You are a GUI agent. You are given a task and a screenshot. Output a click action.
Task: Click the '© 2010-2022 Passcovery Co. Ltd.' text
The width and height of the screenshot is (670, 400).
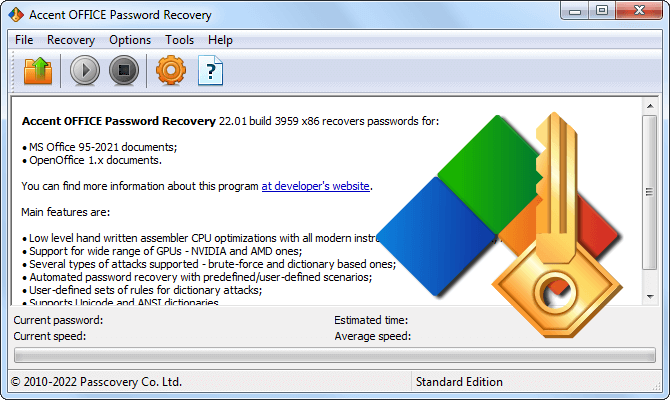pyautogui.click(x=97, y=382)
